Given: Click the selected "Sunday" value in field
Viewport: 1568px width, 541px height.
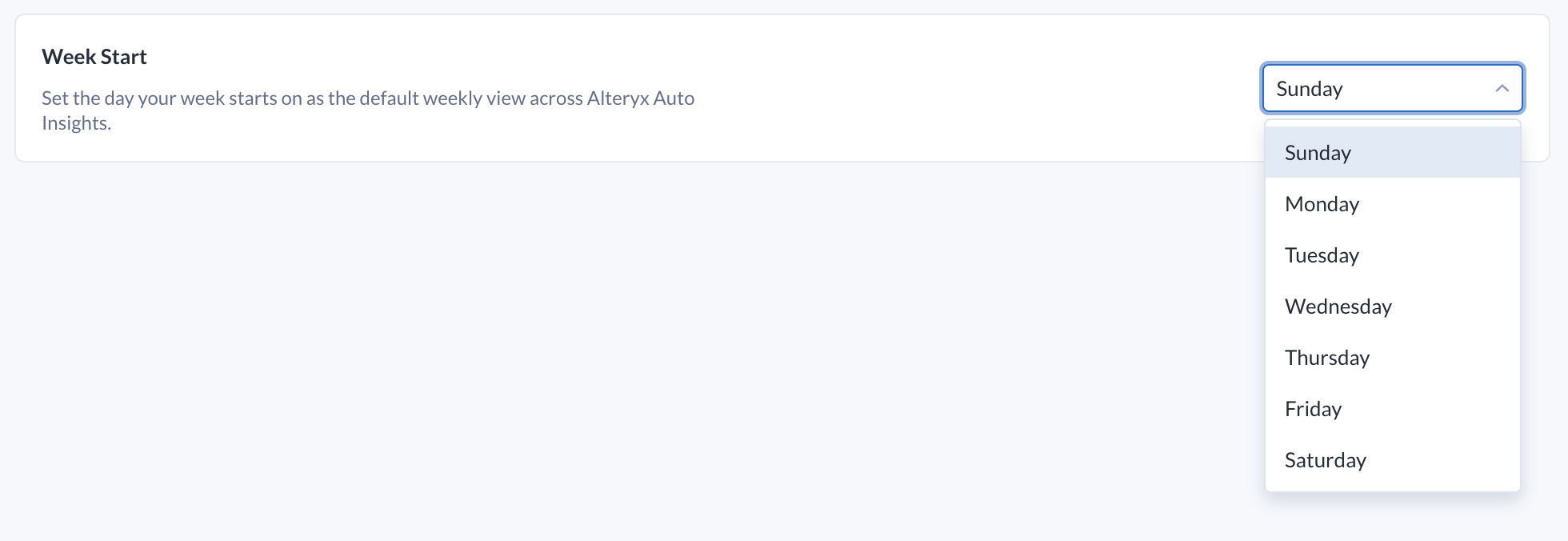Looking at the screenshot, I should 1310,89.
